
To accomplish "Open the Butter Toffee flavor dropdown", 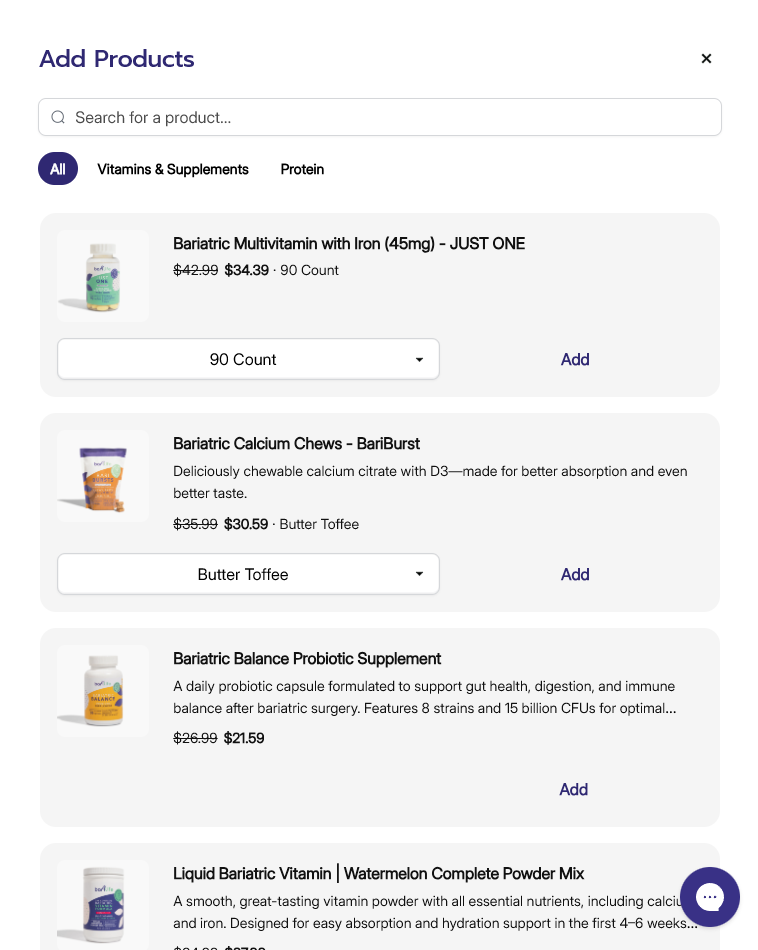I will pyautogui.click(x=248, y=574).
